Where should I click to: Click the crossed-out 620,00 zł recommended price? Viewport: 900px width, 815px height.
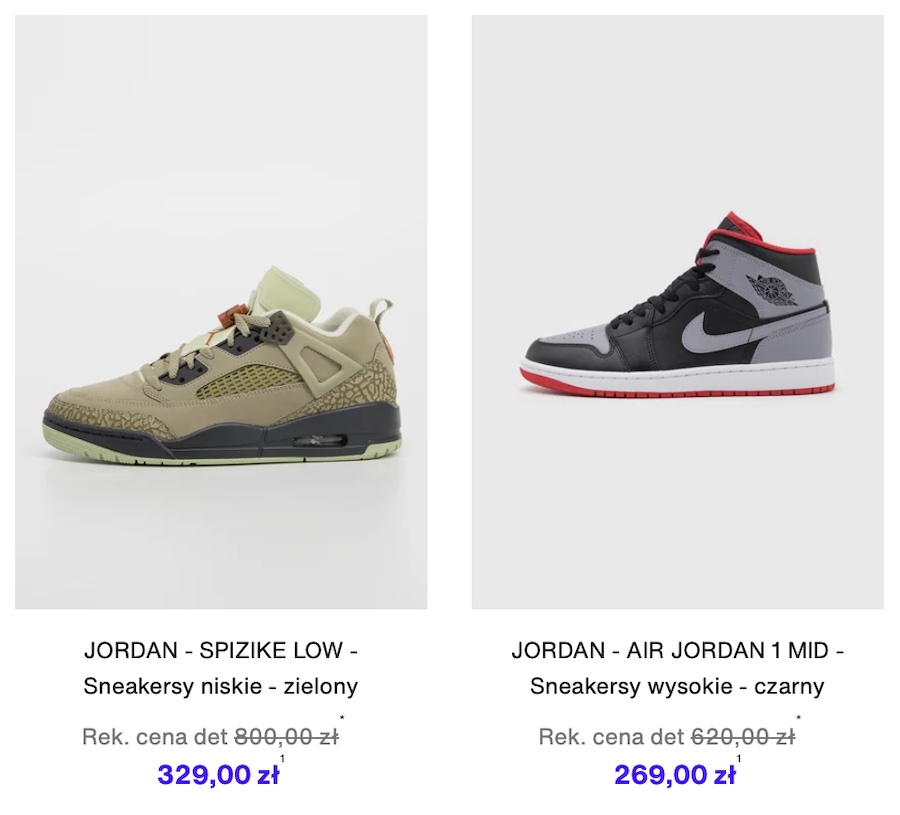point(743,736)
